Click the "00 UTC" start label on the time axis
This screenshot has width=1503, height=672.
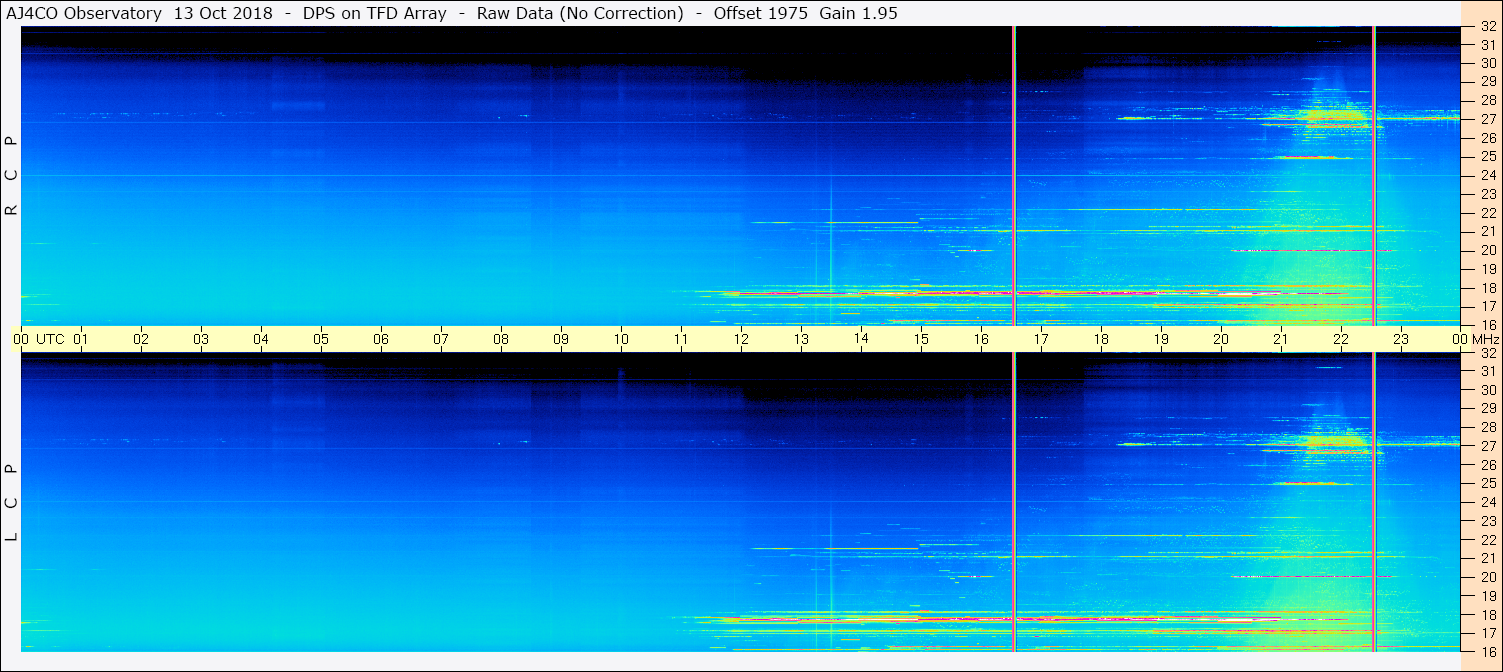38,339
